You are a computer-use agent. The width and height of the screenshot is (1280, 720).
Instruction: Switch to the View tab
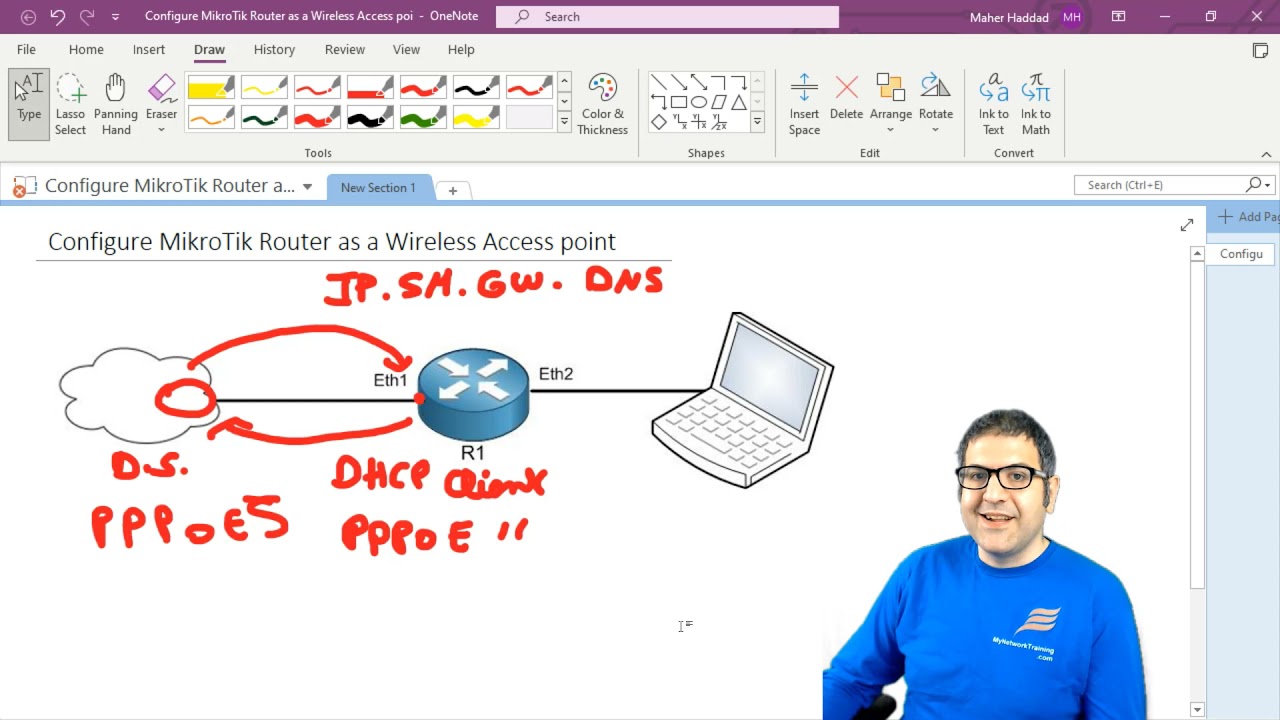[406, 50]
